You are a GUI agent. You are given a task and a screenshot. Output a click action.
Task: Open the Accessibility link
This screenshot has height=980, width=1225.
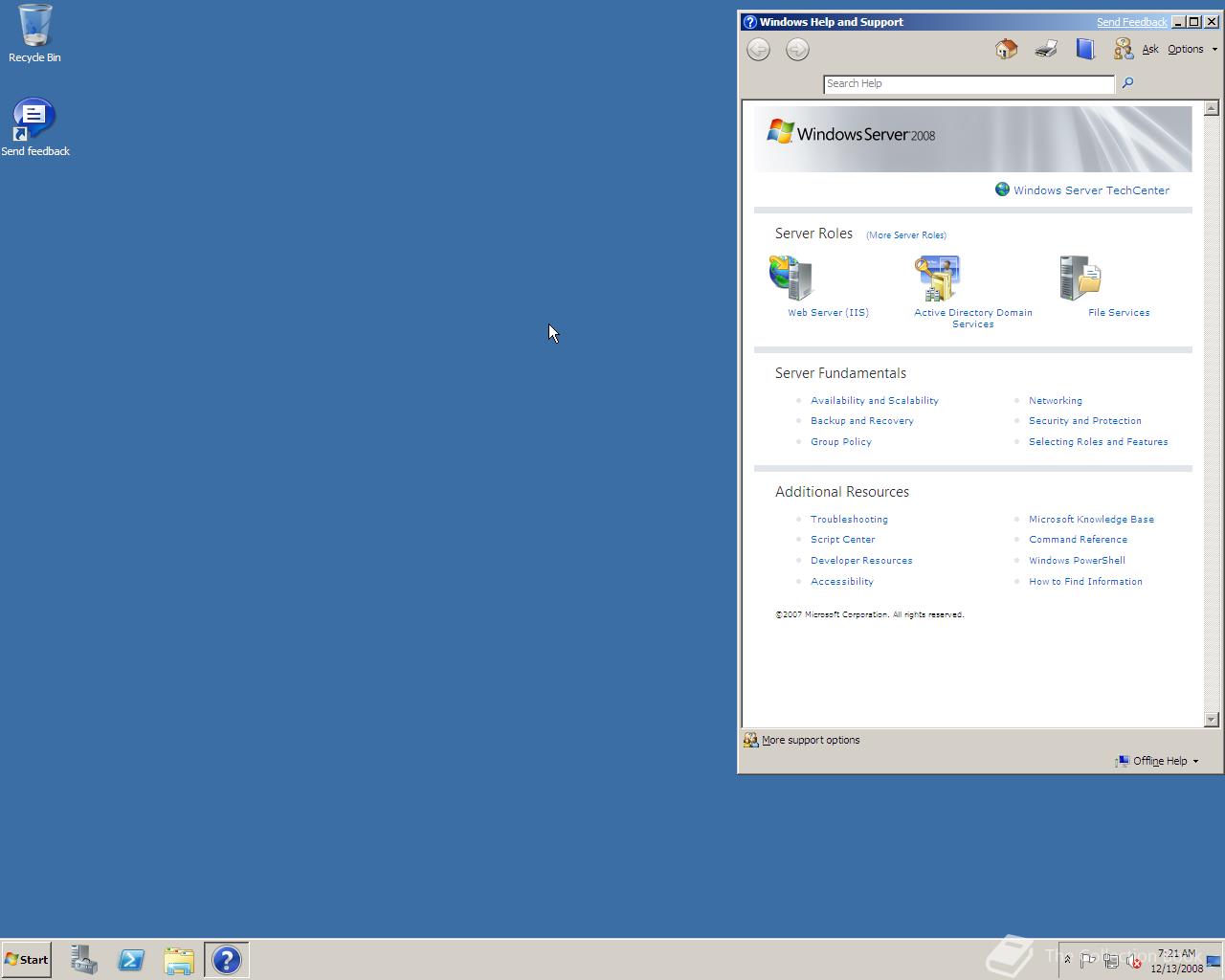(x=841, y=582)
